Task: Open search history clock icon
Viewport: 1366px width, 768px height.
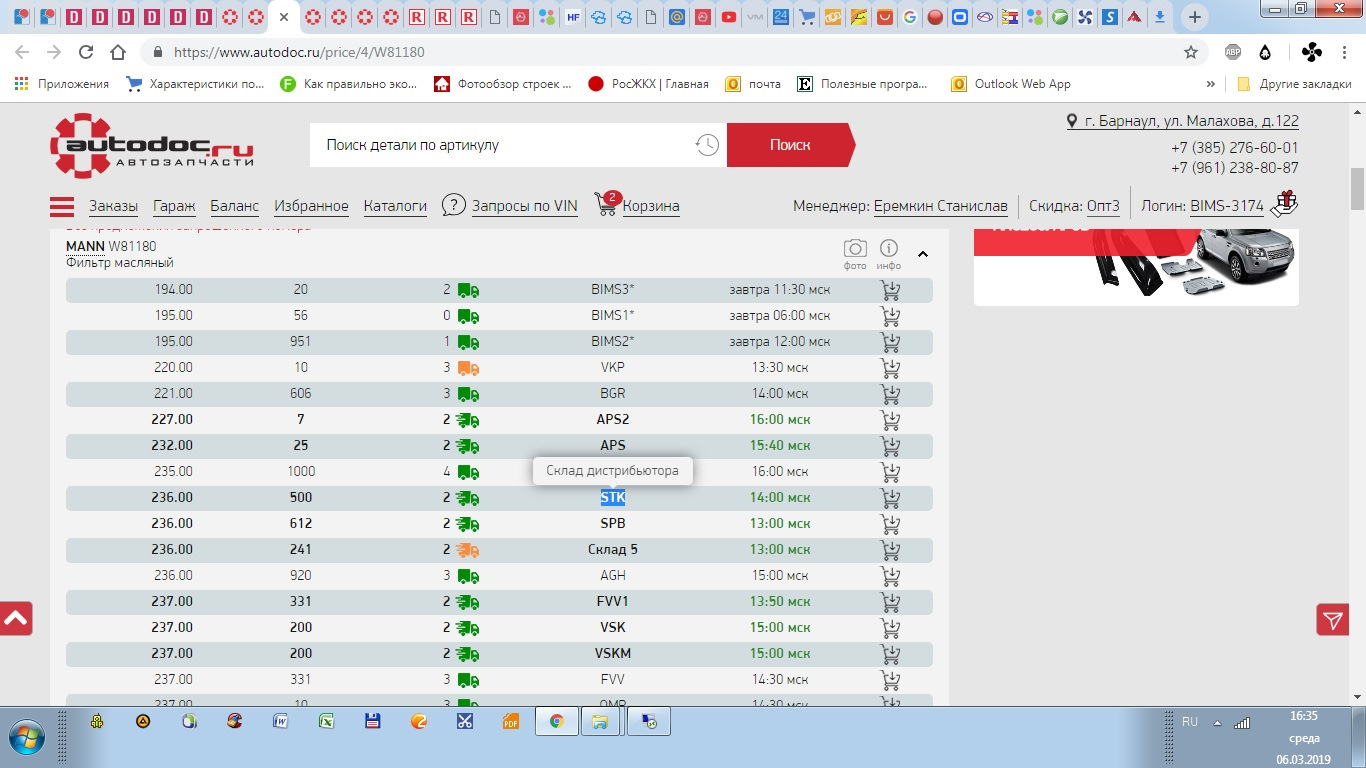Action: [707, 145]
